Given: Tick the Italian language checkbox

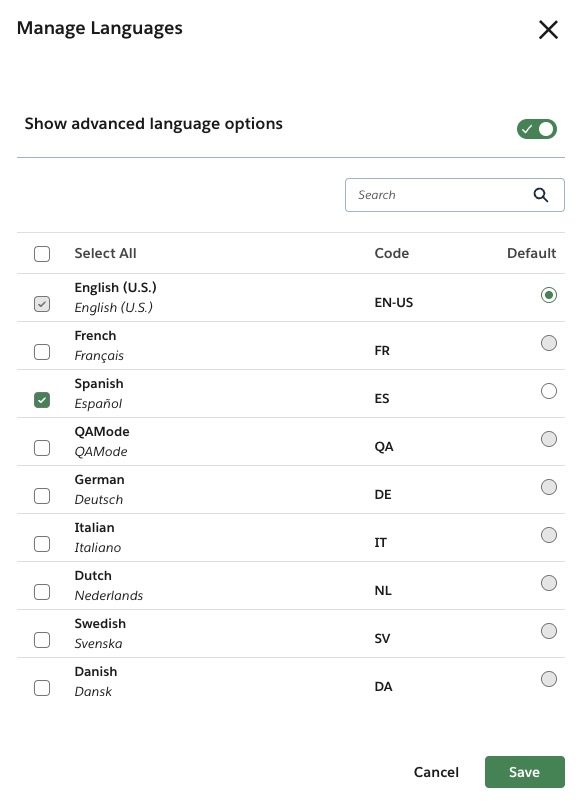Looking at the screenshot, I should 42,544.
